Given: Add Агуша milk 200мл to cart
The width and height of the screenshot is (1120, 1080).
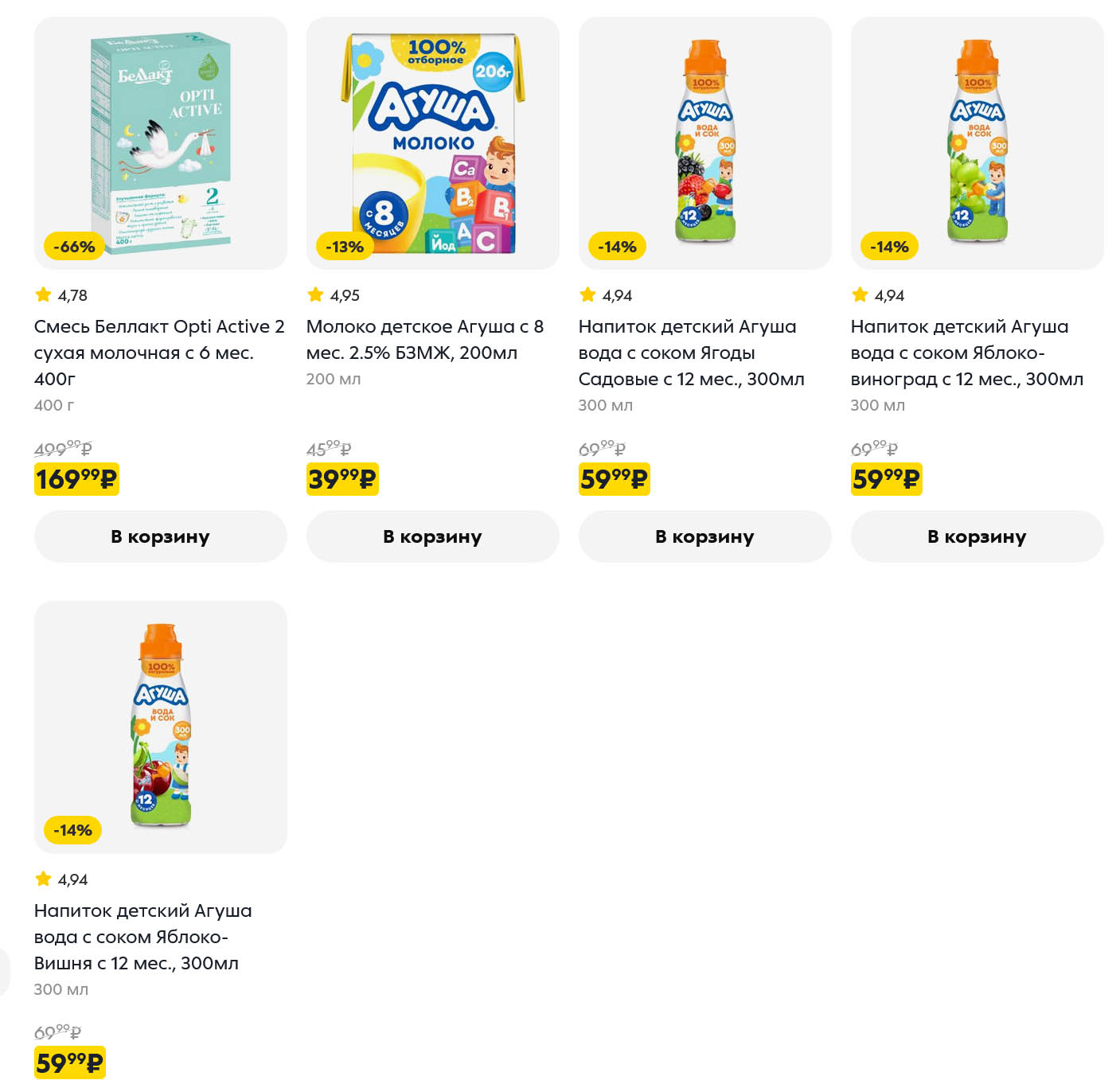Looking at the screenshot, I should click(432, 536).
